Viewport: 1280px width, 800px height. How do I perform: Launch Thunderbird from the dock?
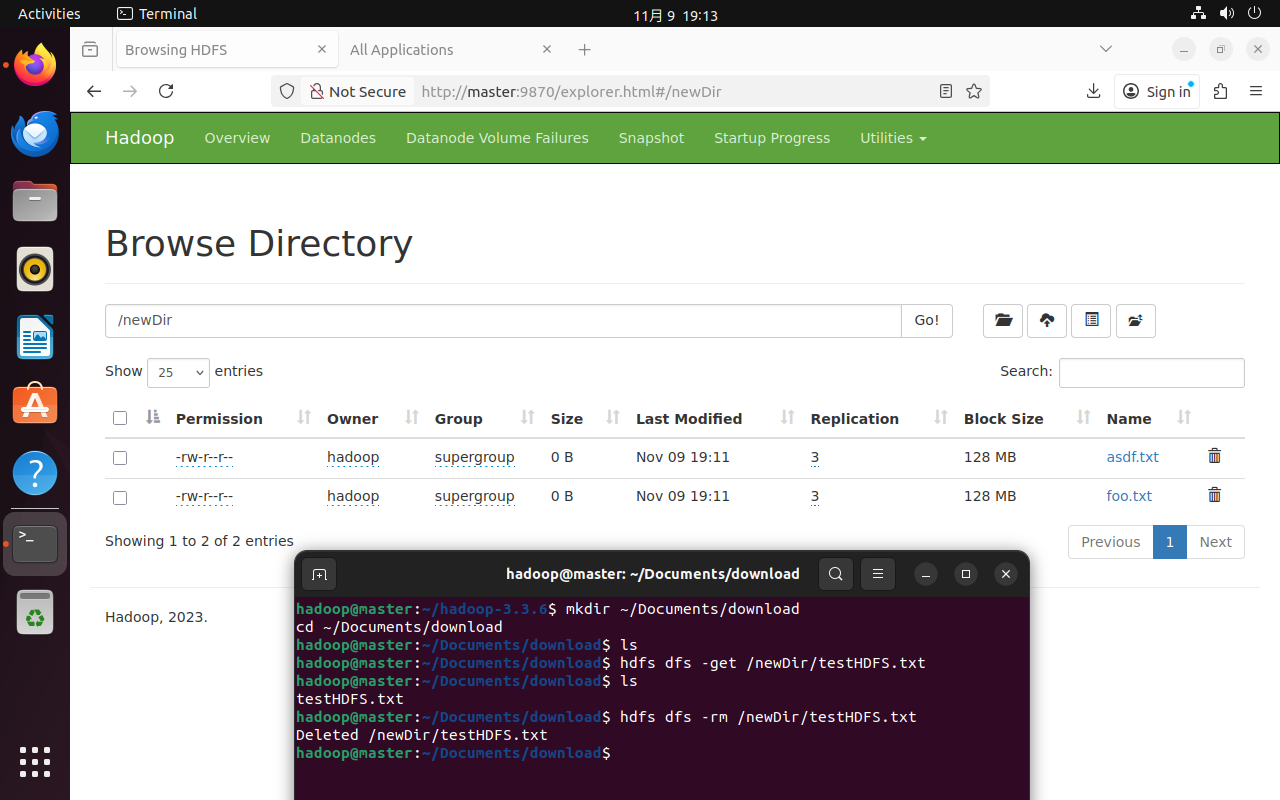coord(35,133)
